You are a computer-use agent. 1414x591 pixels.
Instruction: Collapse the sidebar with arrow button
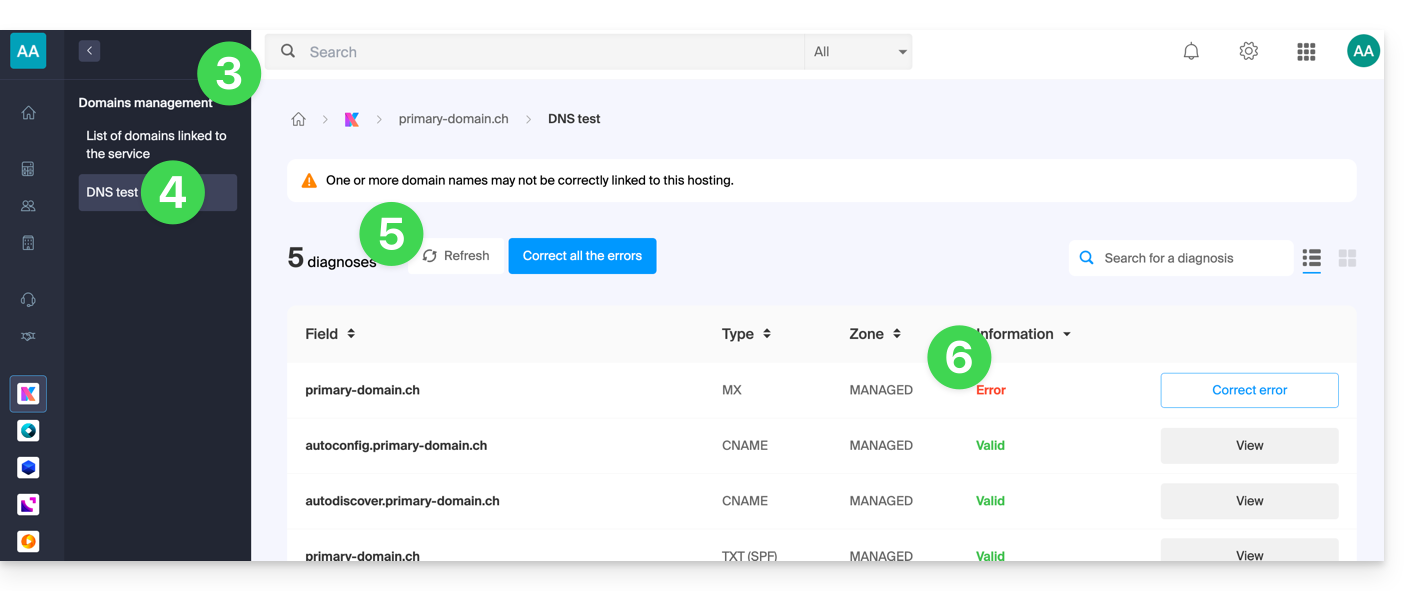coord(89,50)
